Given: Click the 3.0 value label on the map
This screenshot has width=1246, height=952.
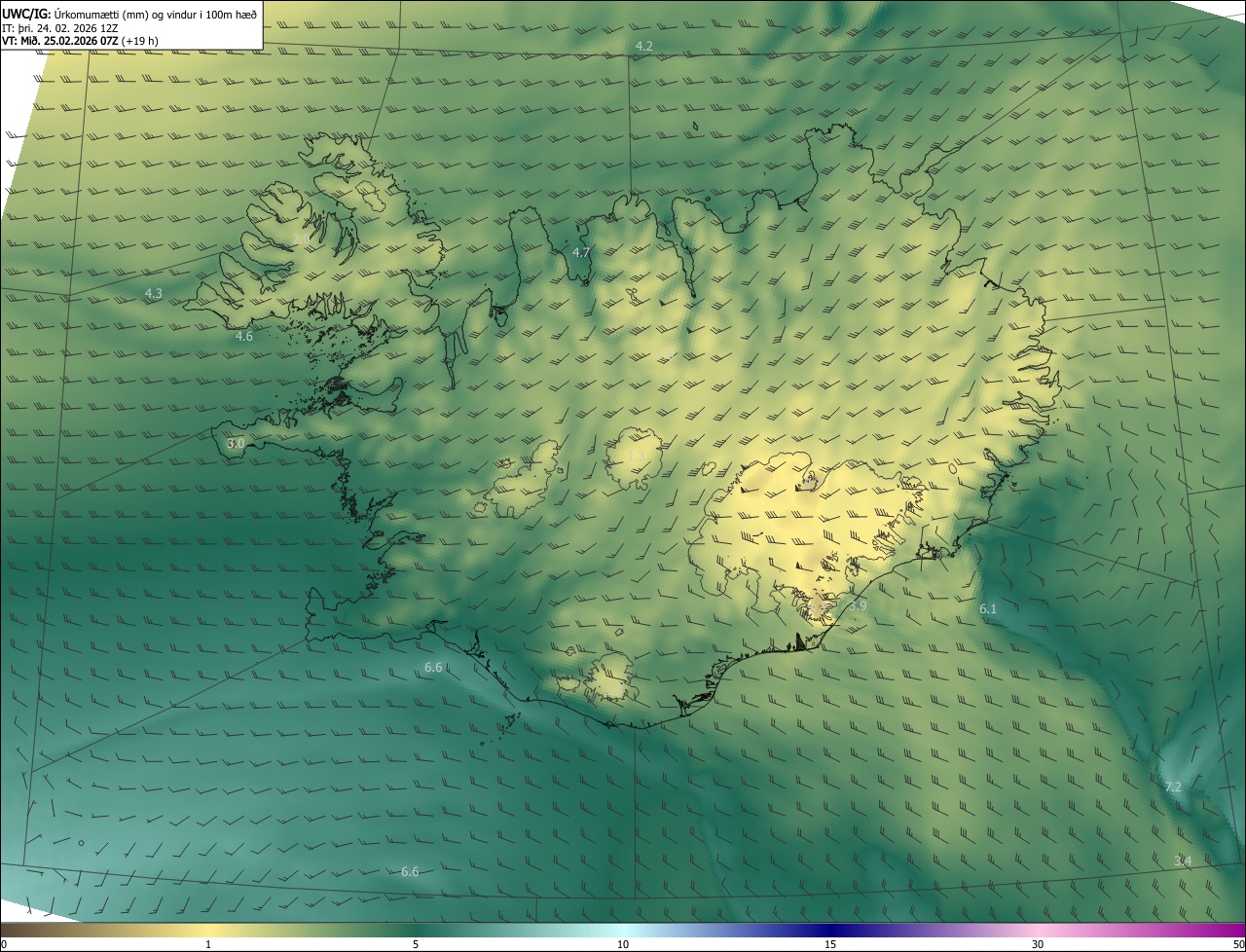Looking at the screenshot, I should (236, 444).
